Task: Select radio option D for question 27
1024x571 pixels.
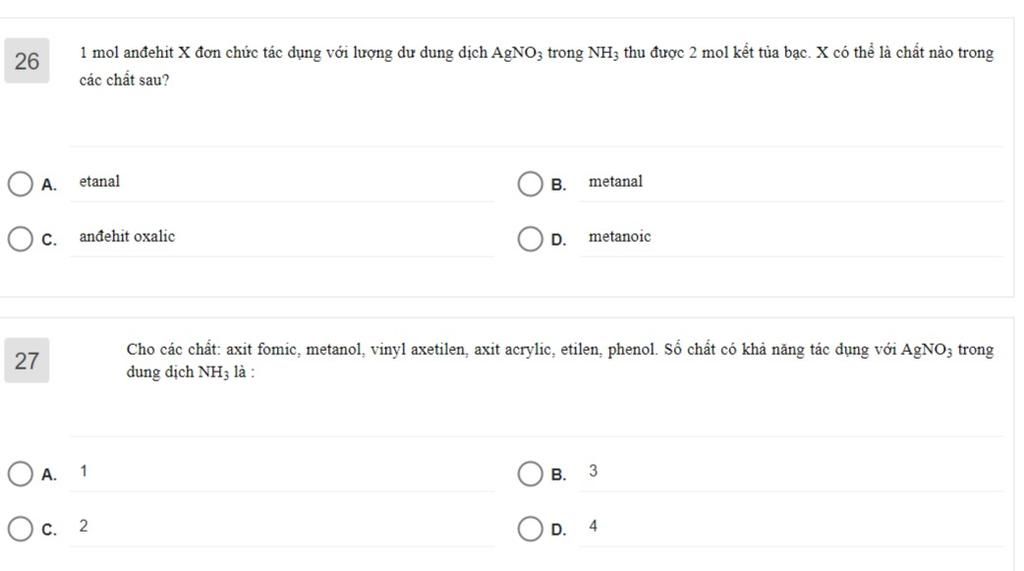Action: (x=530, y=529)
